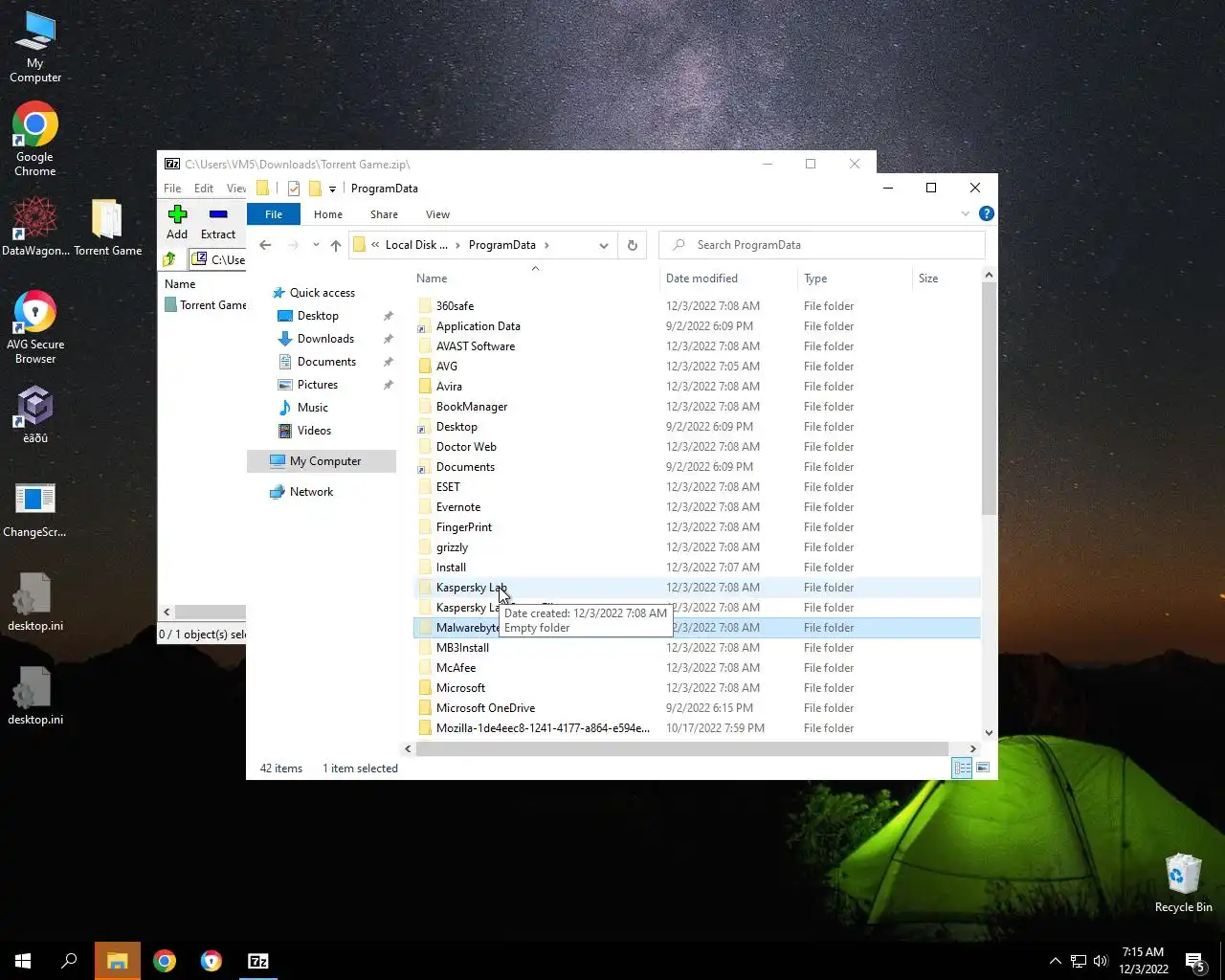Open DataWagon desktop shortcut
Screen dimensions: 1225x980
(x=35, y=227)
